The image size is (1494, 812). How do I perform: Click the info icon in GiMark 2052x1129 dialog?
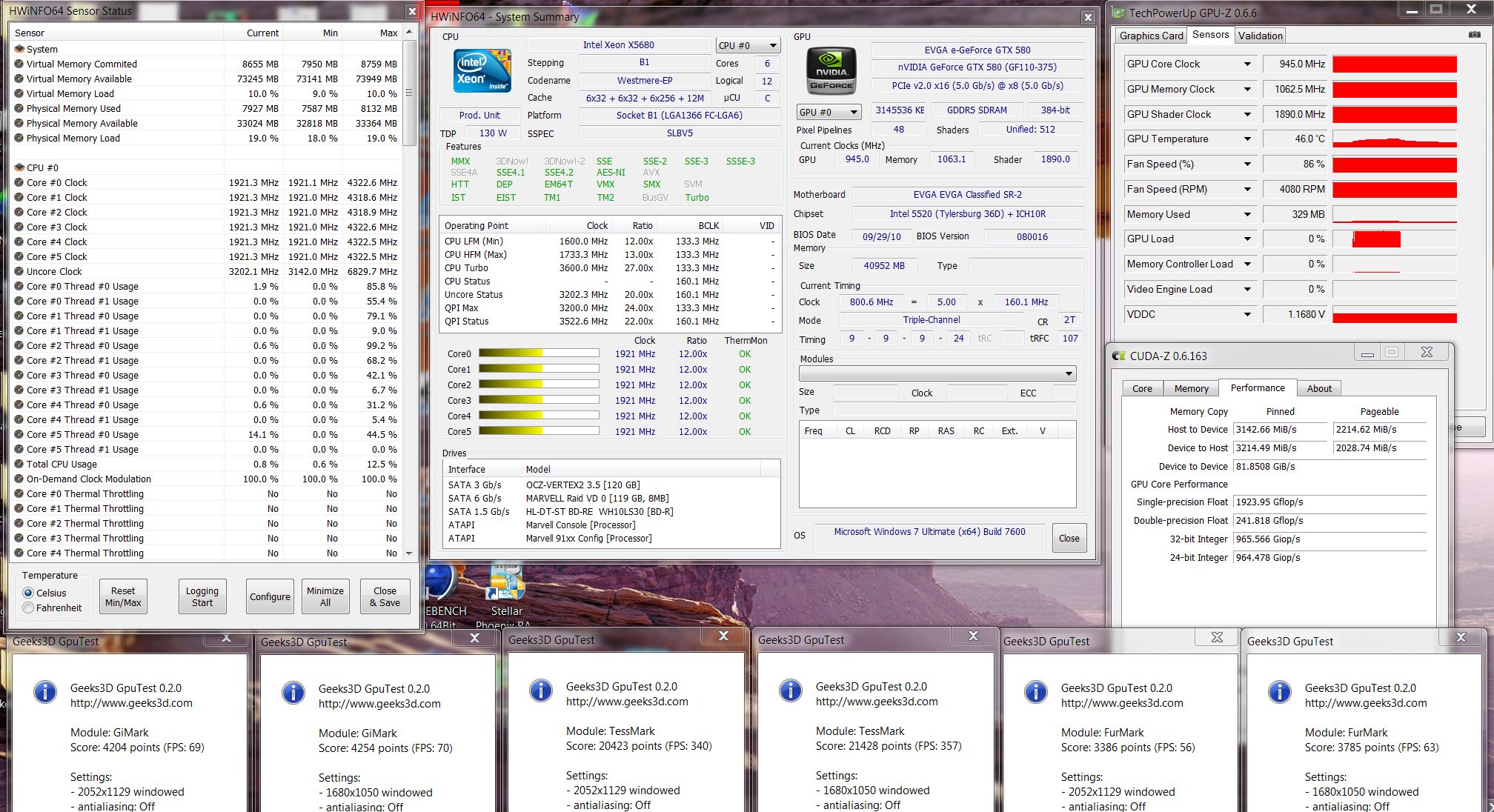45,692
